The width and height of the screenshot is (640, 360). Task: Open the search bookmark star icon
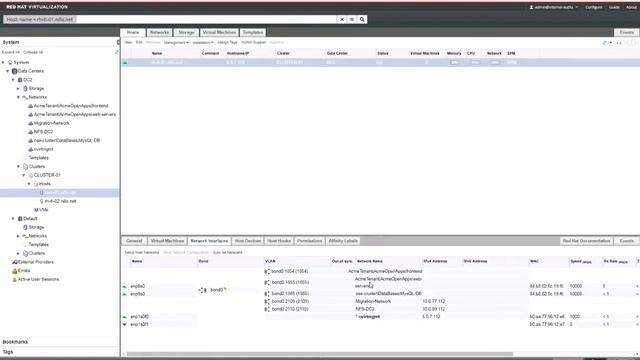point(351,19)
